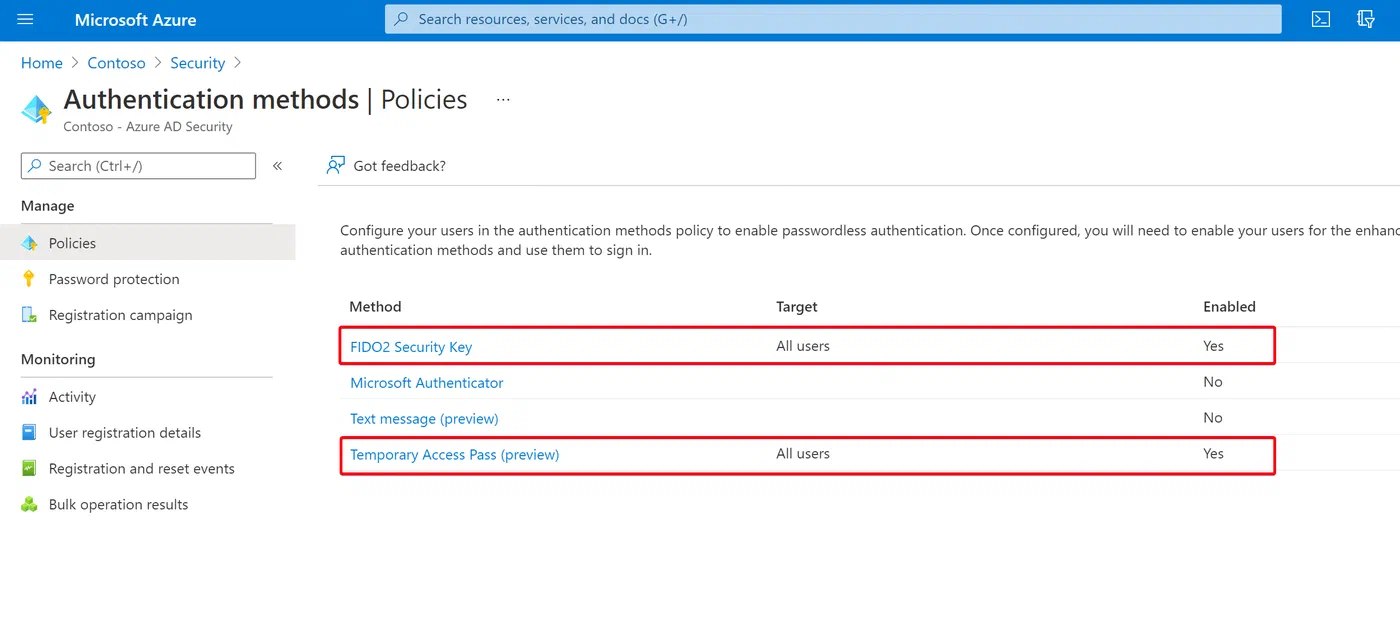The width and height of the screenshot is (1400, 626).
Task: Click No in Microsoft Authenticator row
Action: [1213, 382]
